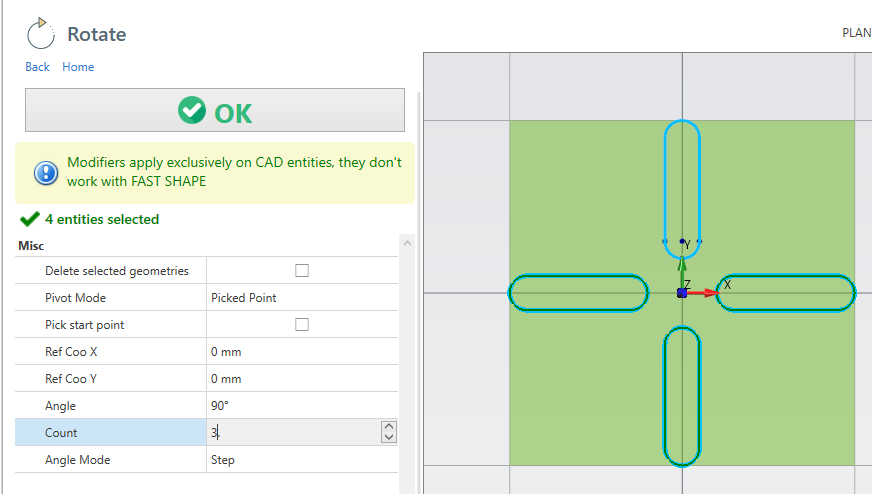Decrease Count with down arrow
This screenshot has width=872, height=494.
[x=389, y=438]
